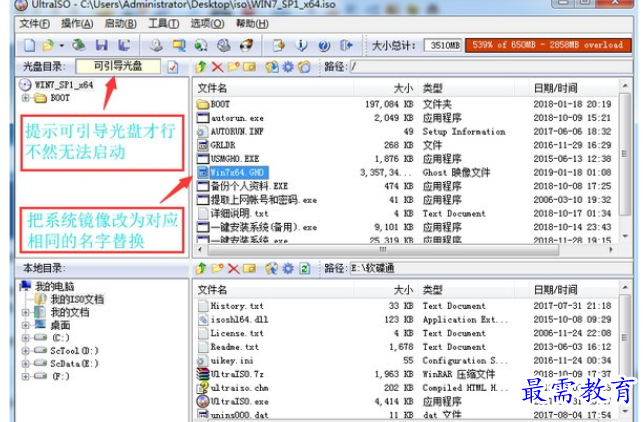Select 我的ISO文档 in local tree
This screenshot has width=643, height=422.
pos(77,299)
